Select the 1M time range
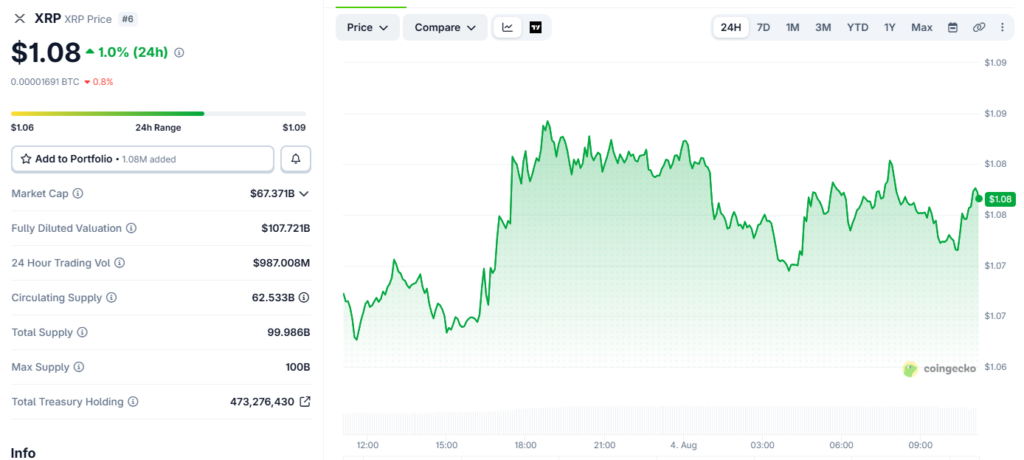Viewport: 1024px width, 460px height. pyautogui.click(x=793, y=27)
